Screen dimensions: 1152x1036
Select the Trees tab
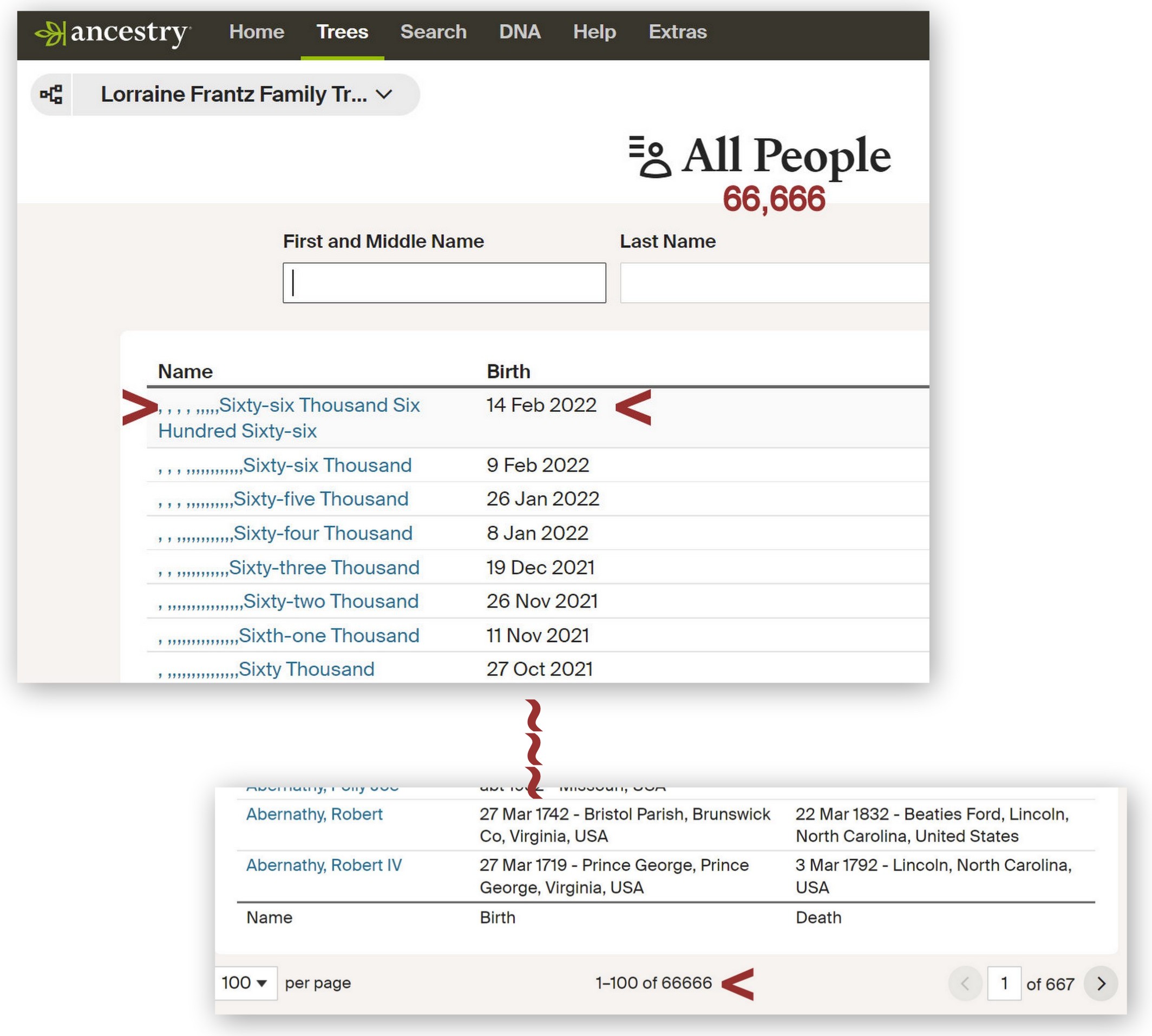(x=342, y=32)
